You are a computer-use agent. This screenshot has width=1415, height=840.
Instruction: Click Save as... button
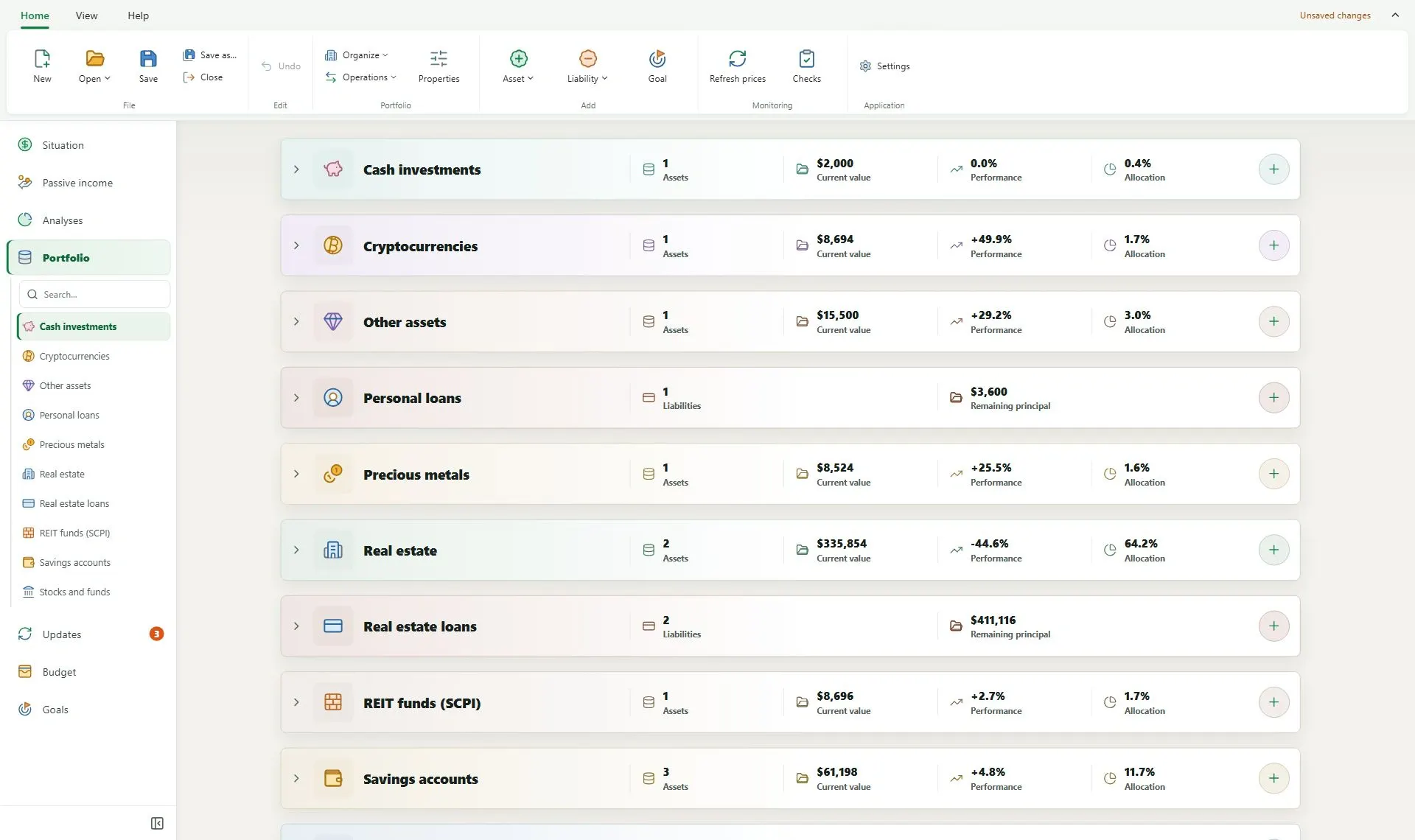210,55
